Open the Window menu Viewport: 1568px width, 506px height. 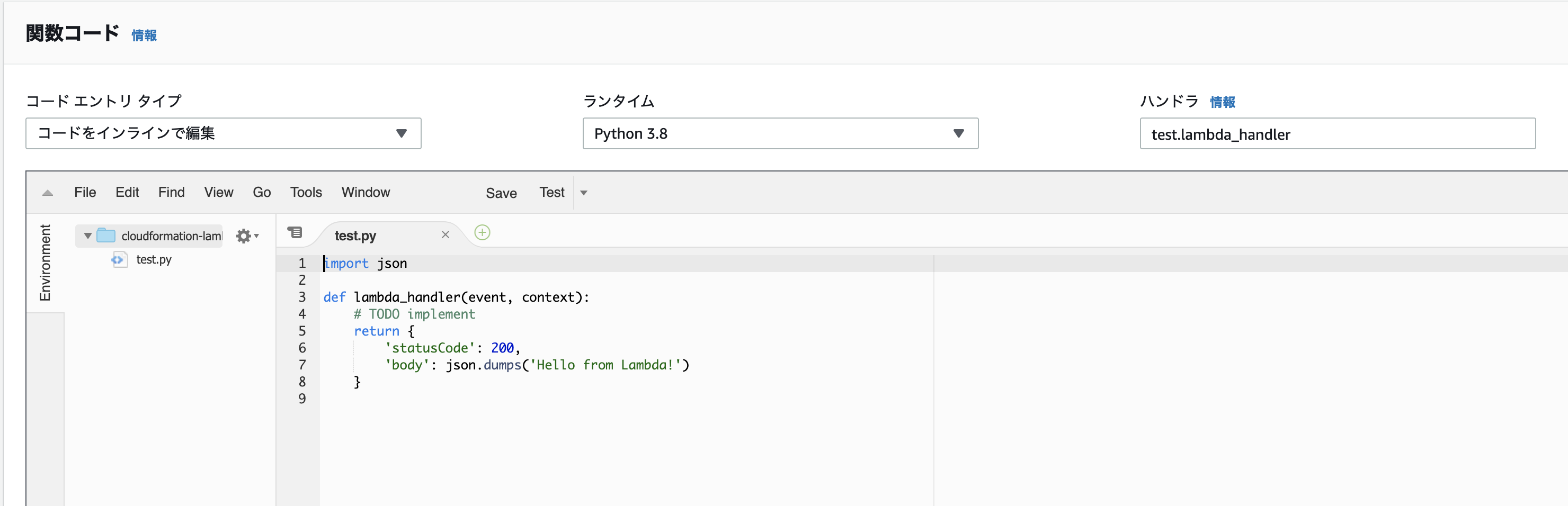(365, 192)
